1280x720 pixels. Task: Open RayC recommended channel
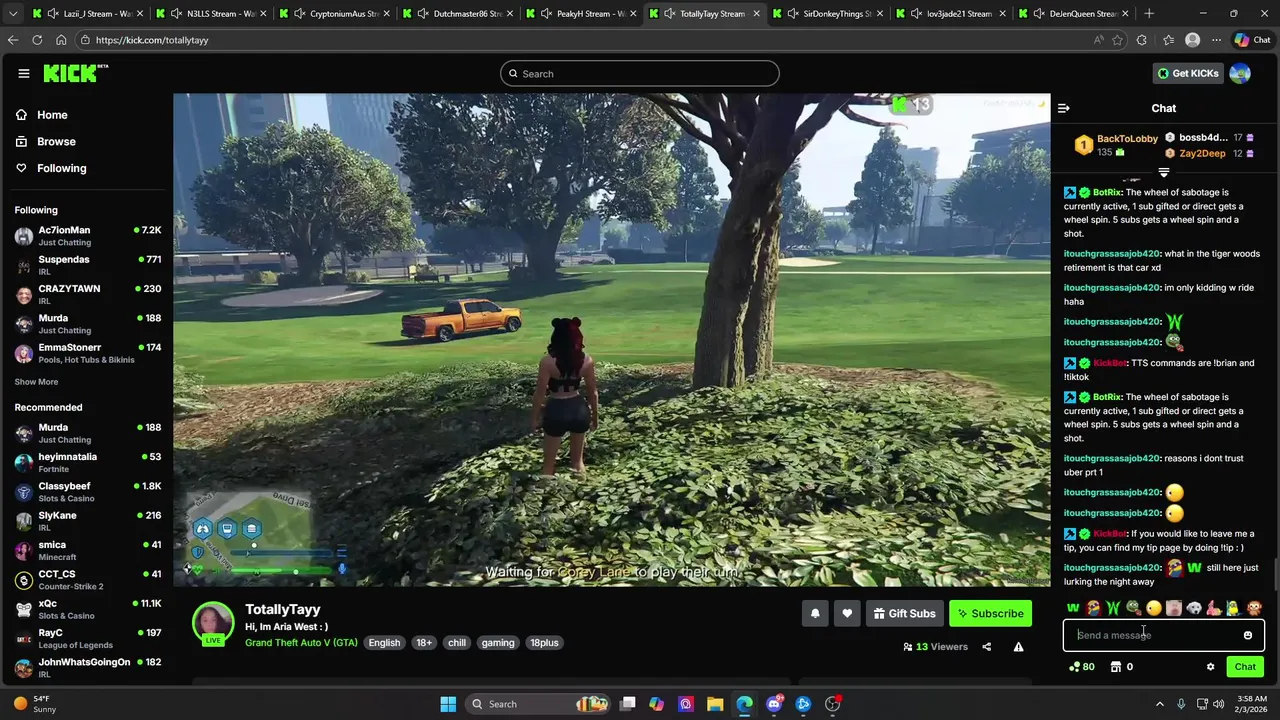(87, 638)
